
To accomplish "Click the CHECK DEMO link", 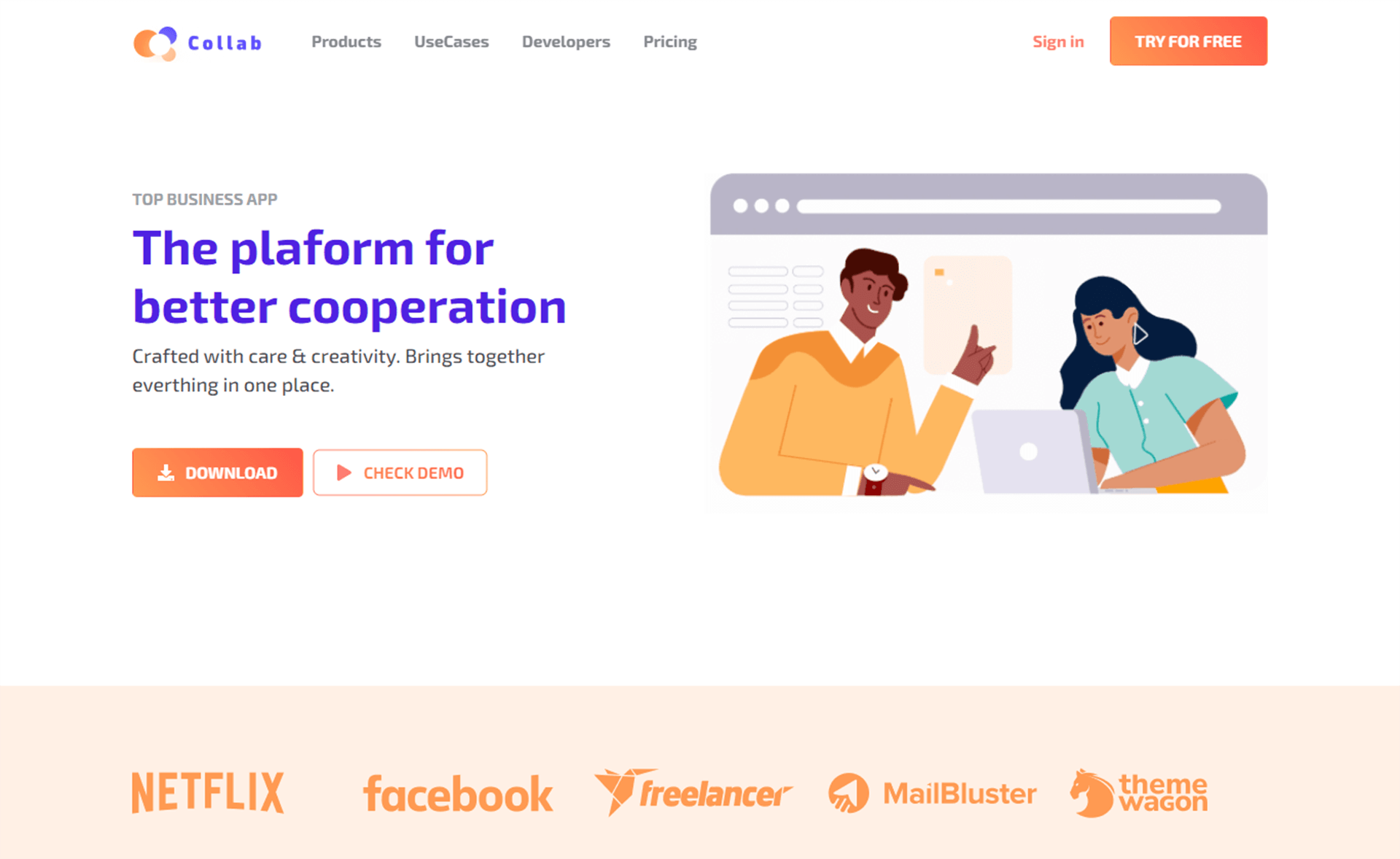I will (400, 473).
